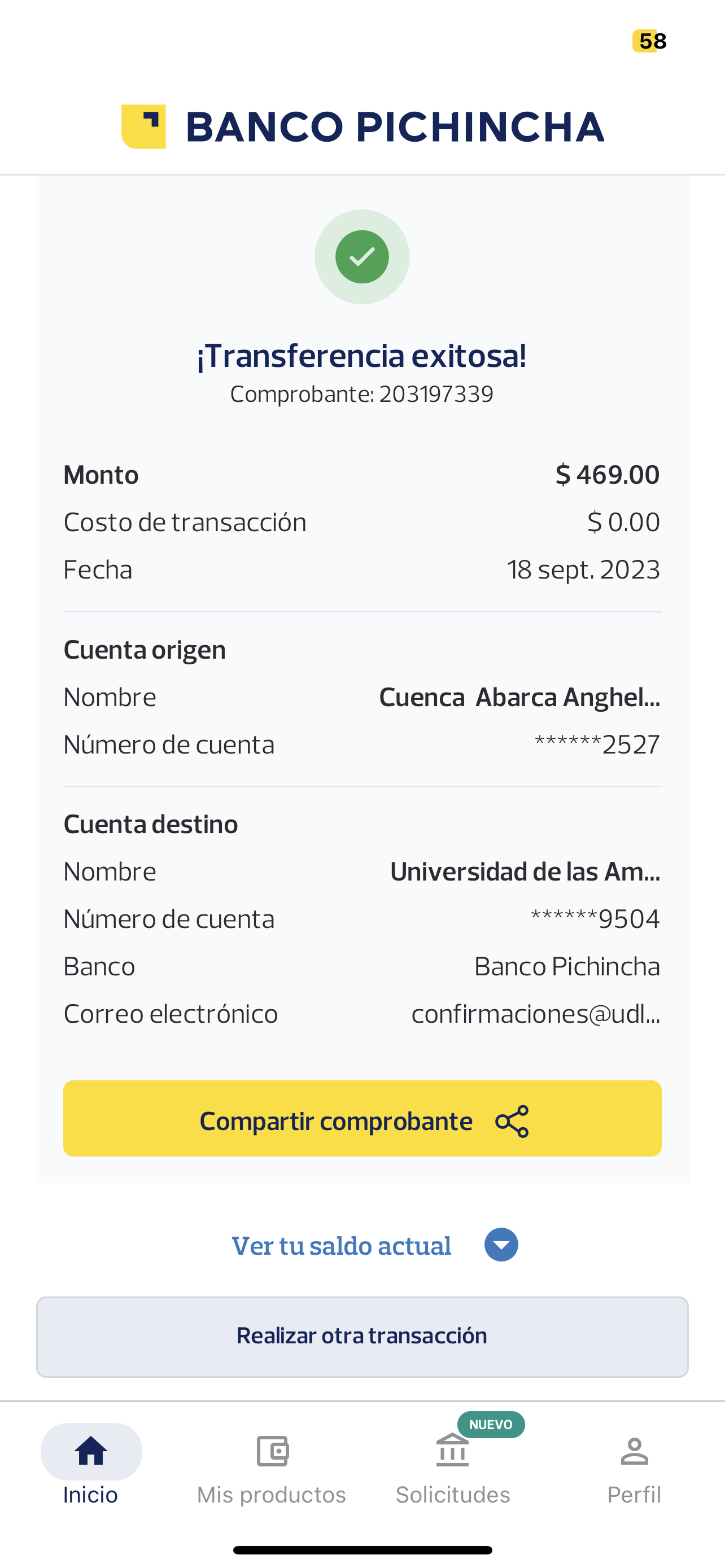This screenshot has height=1568, width=725.
Task: Tap the NUEVO badge on Solicitudes
Action: click(491, 1424)
